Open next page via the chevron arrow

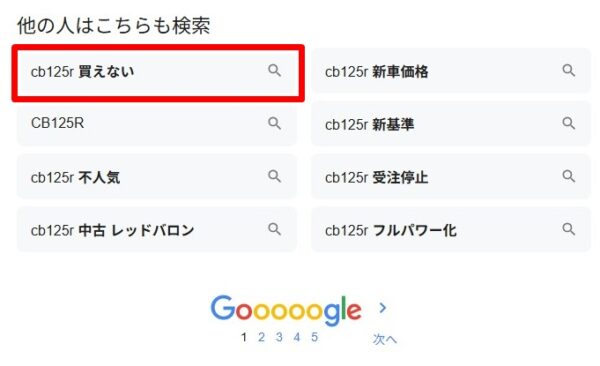pyautogui.click(x=383, y=308)
